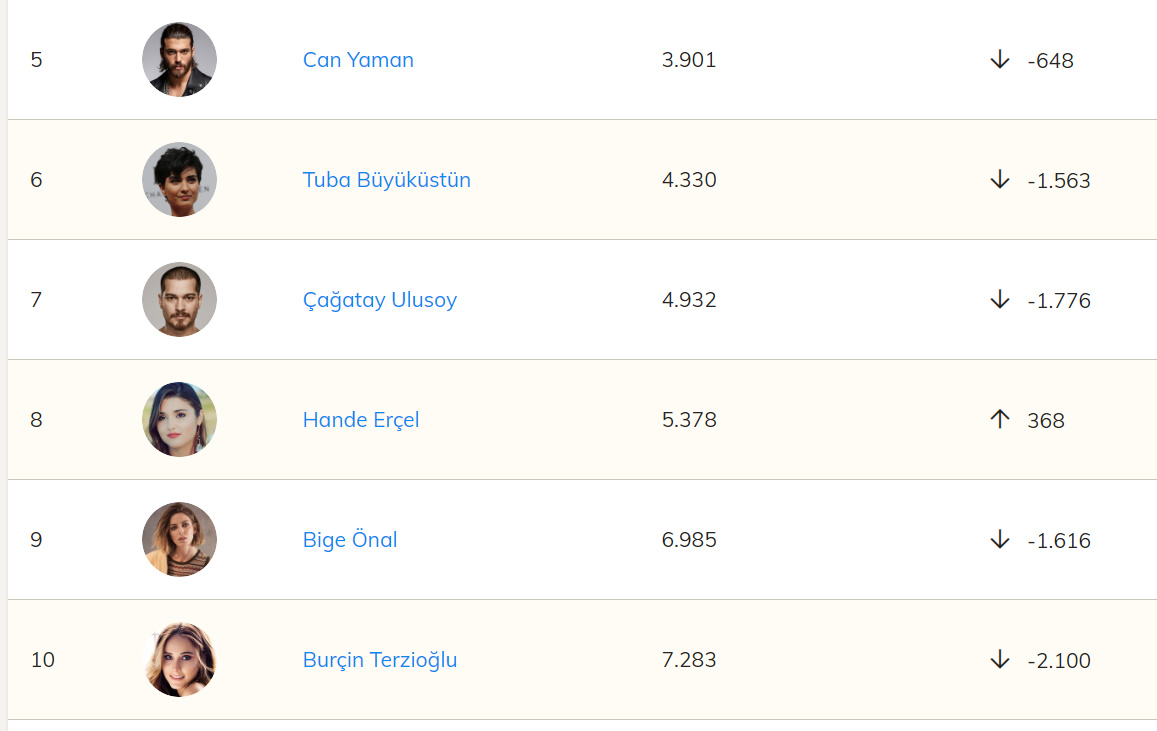This screenshot has width=1157, height=731.
Task: Open Bige Önal's avatar image
Action: click(x=179, y=540)
